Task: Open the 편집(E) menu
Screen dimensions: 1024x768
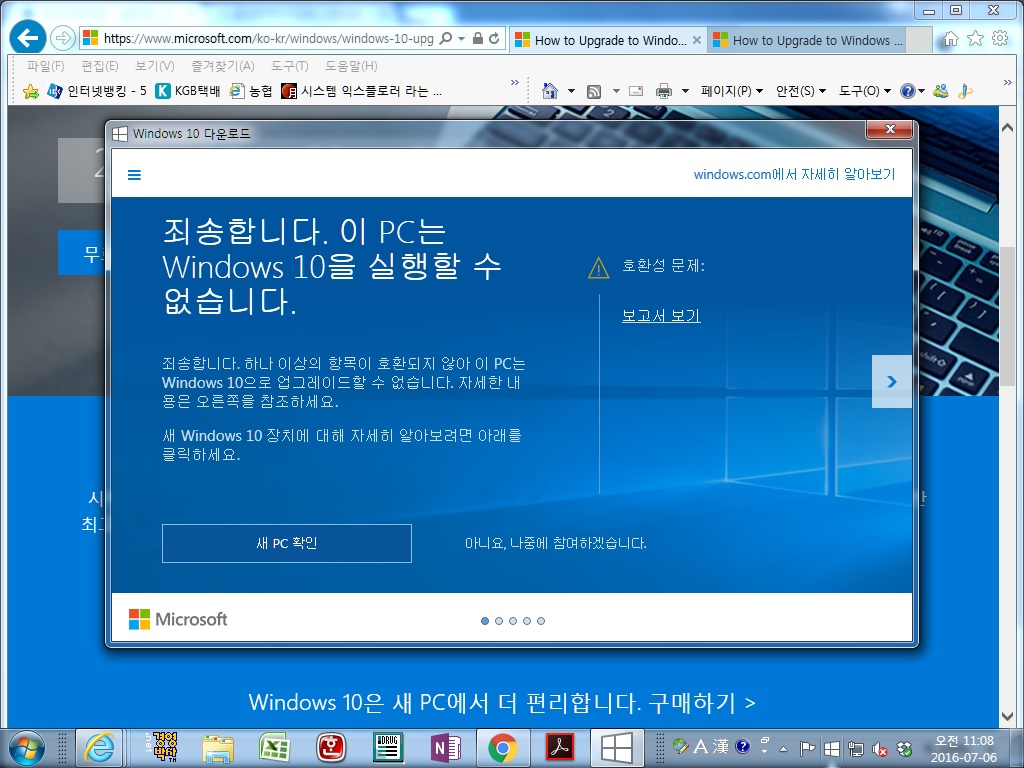Action: [100, 66]
